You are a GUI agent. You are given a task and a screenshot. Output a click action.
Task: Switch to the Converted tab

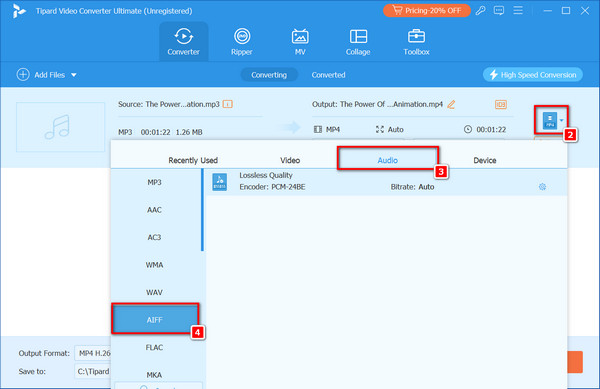click(328, 75)
